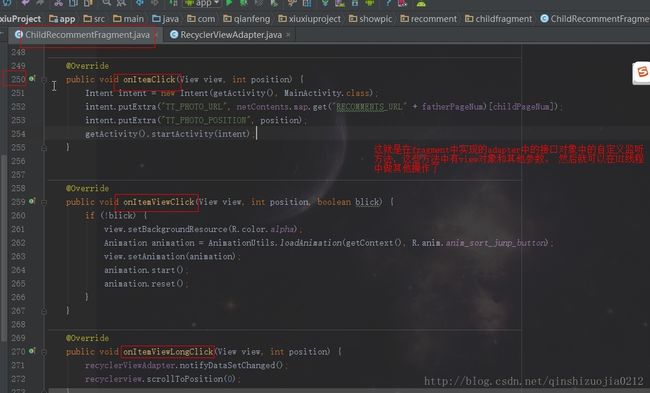The height and width of the screenshot is (393, 650).
Task: Click the onItemViewLongClick method name
Action: click(168, 352)
